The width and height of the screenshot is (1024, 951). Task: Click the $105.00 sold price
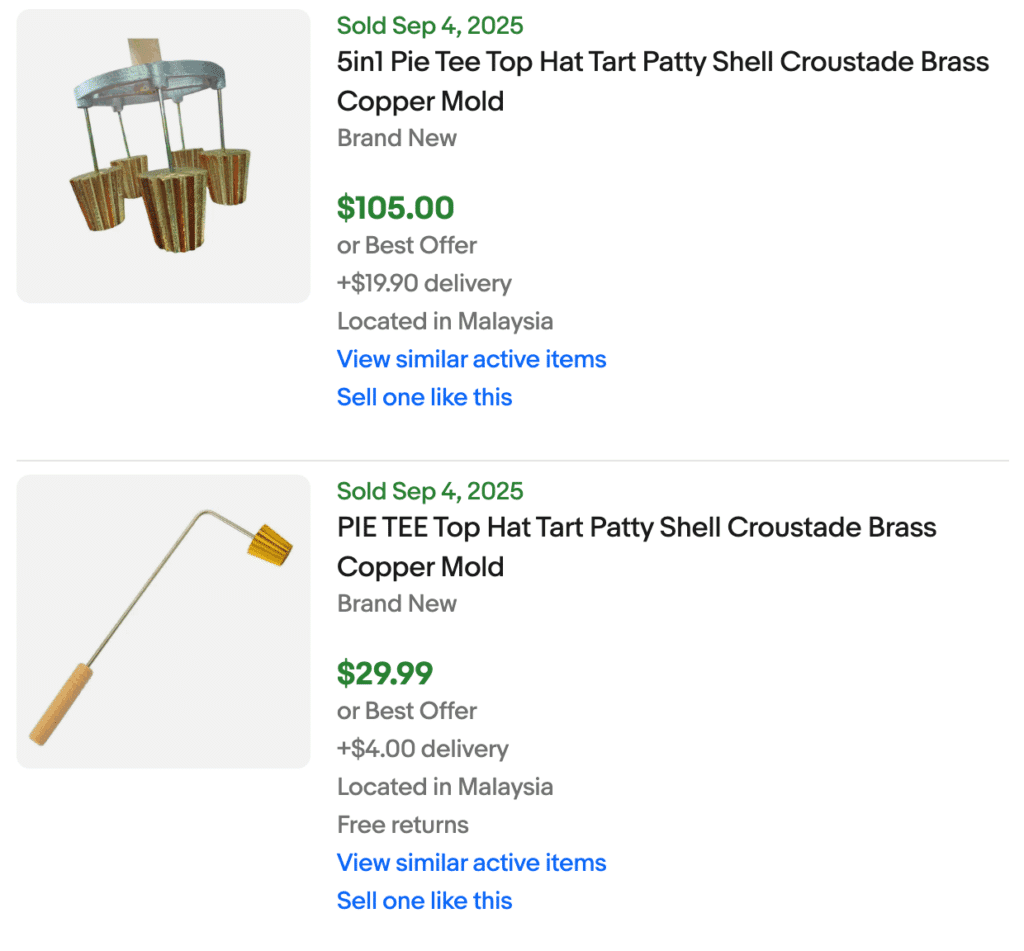(395, 208)
